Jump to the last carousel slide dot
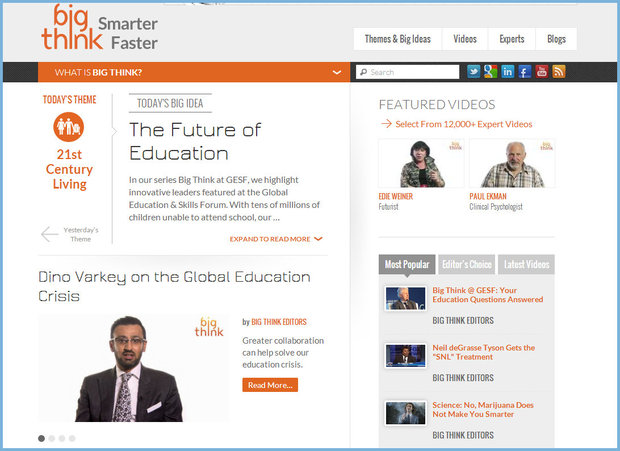Image resolution: width=620 pixels, height=451 pixels. tap(72, 438)
